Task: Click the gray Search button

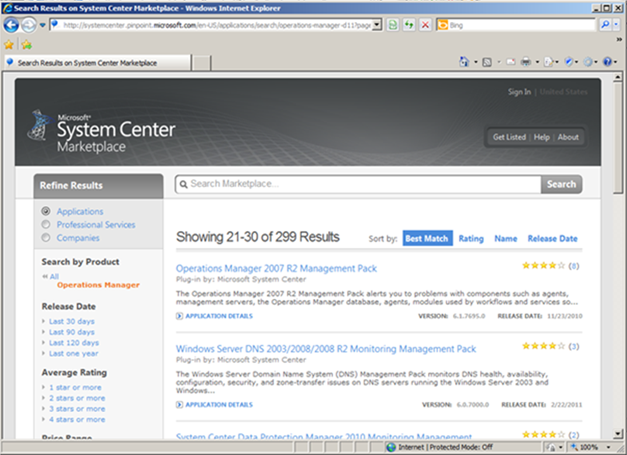Action: (x=561, y=184)
